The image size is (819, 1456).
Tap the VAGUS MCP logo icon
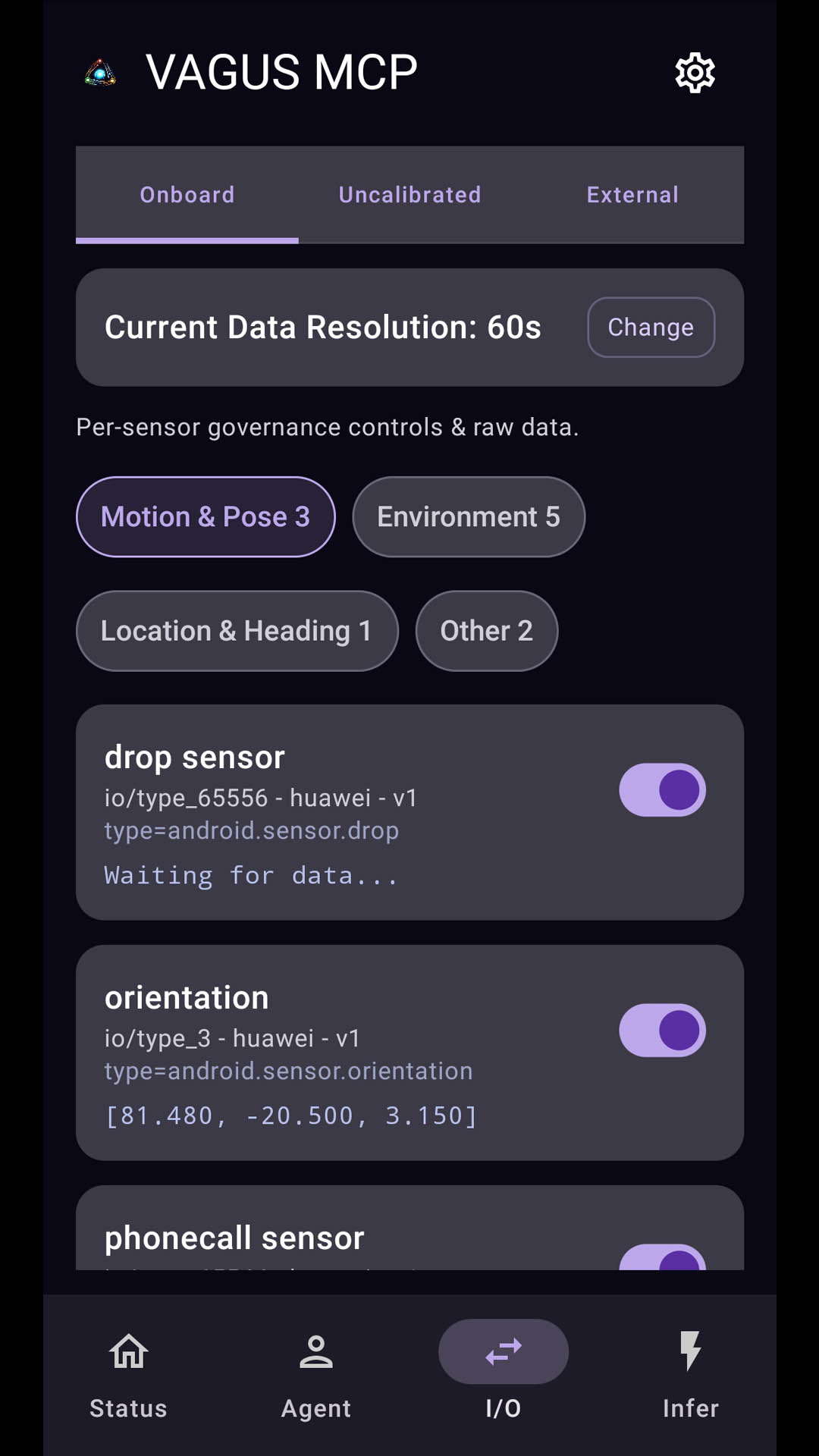pos(100,74)
